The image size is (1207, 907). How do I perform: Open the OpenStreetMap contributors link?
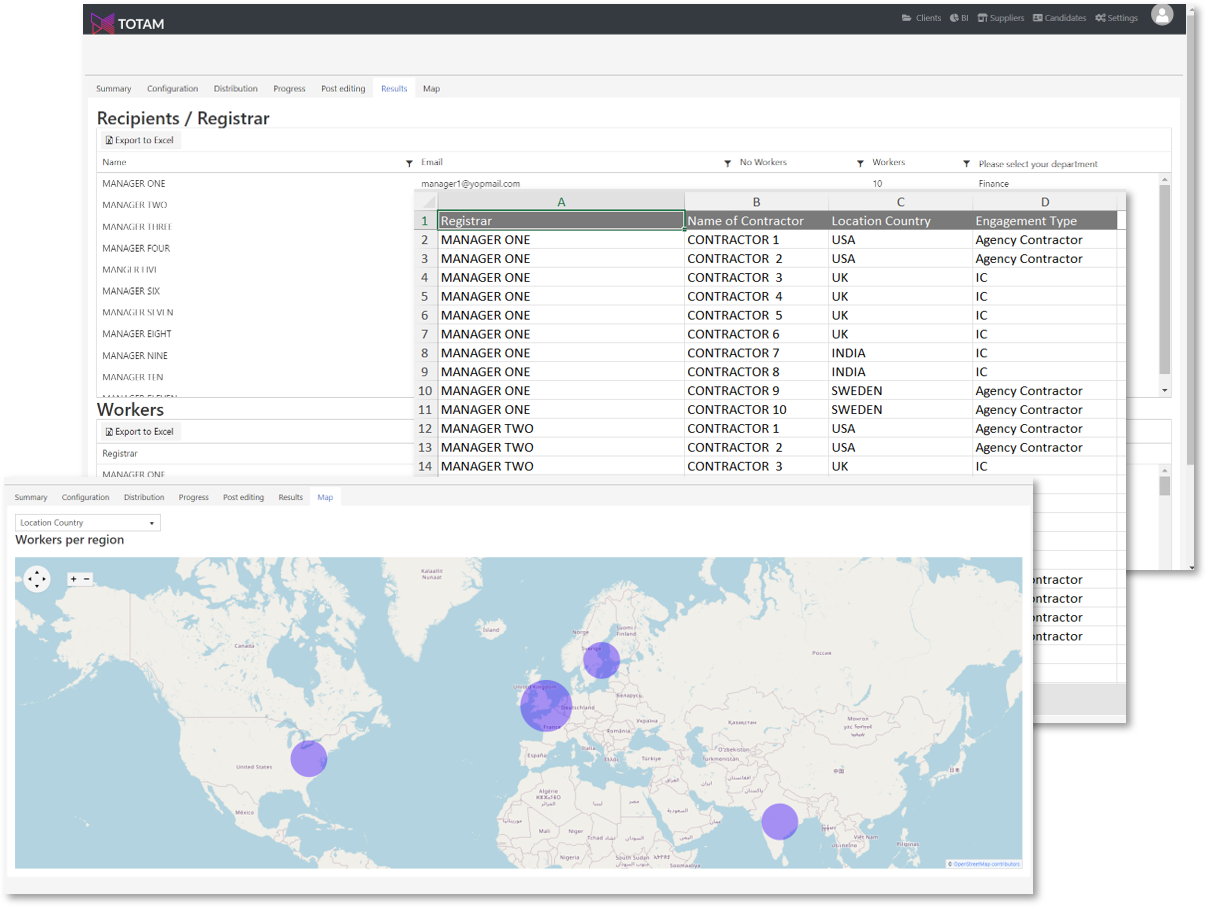coord(986,864)
